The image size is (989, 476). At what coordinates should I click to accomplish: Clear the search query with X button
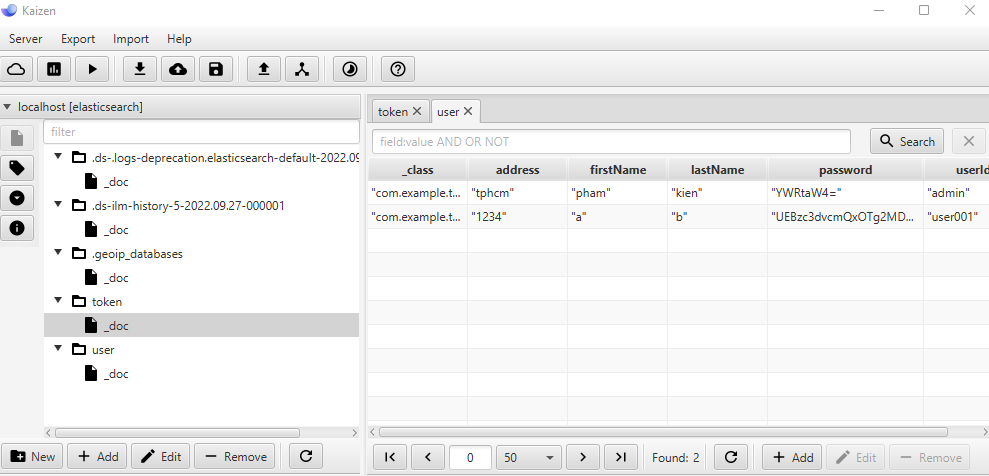click(969, 141)
